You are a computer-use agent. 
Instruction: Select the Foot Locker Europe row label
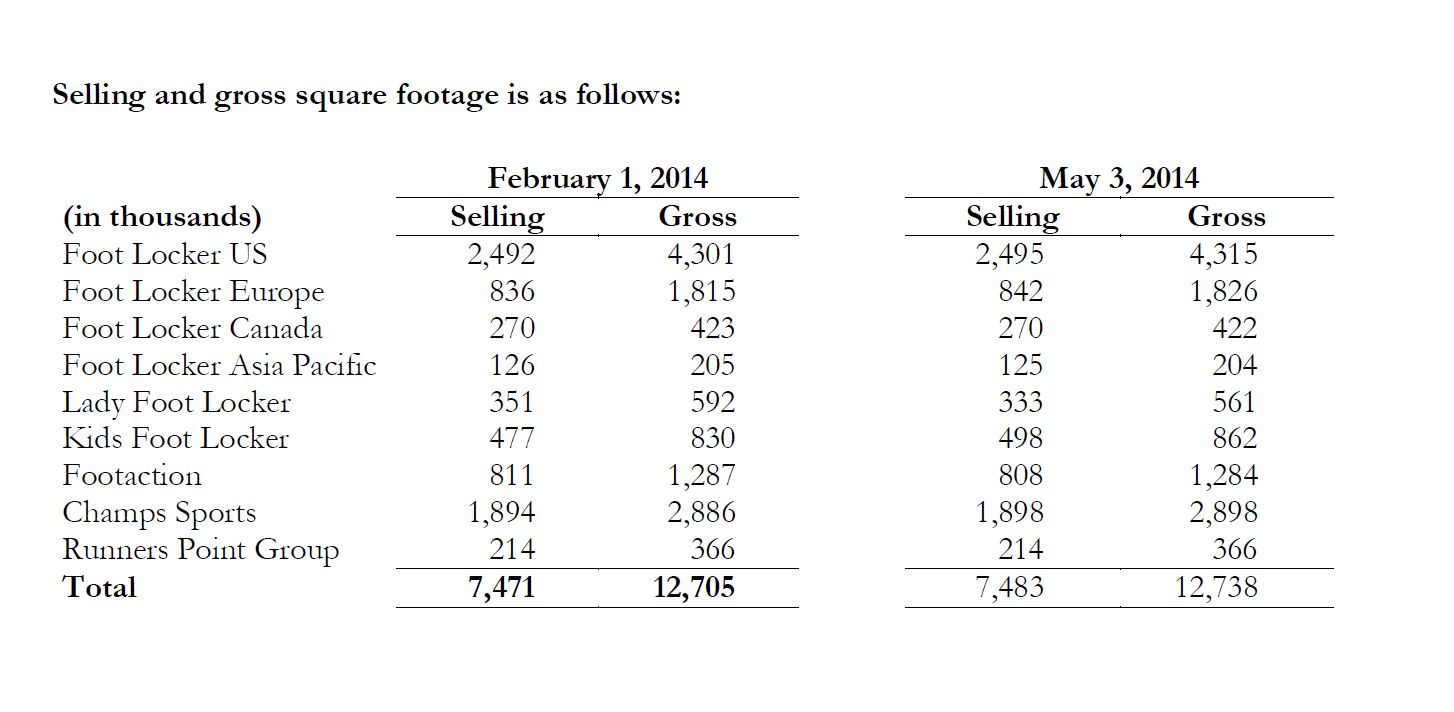click(x=193, y=292)
